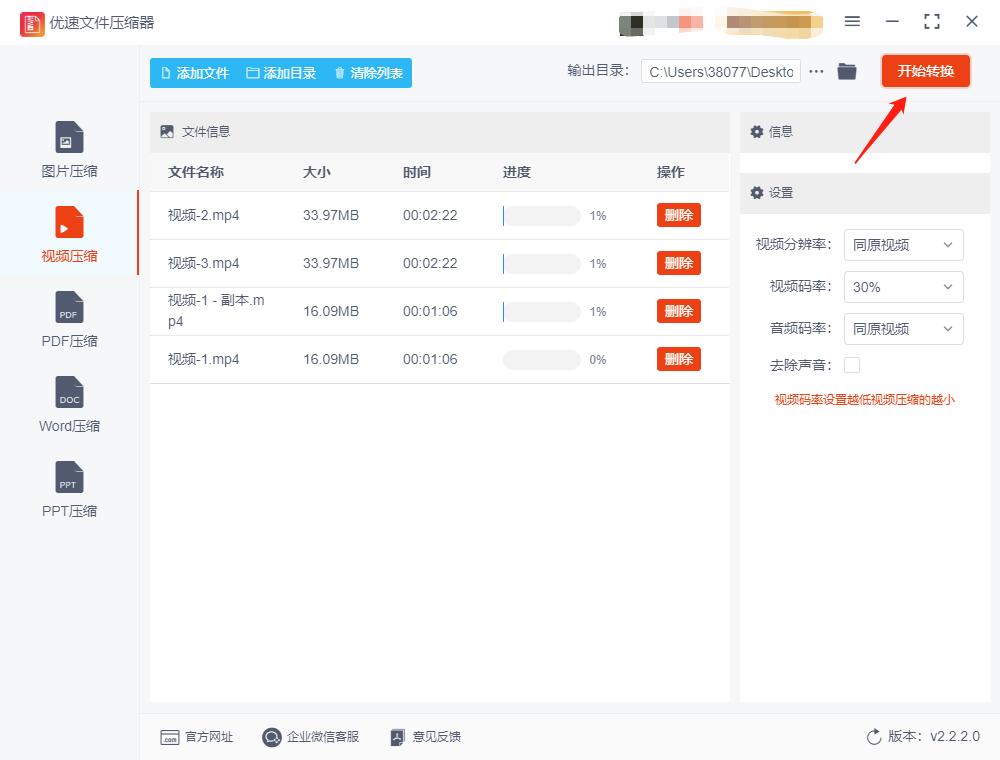Open PPT压缩 presentation compression
Image resolution: width=1000 pixels, height=760 pixels.
coord(68,488)
